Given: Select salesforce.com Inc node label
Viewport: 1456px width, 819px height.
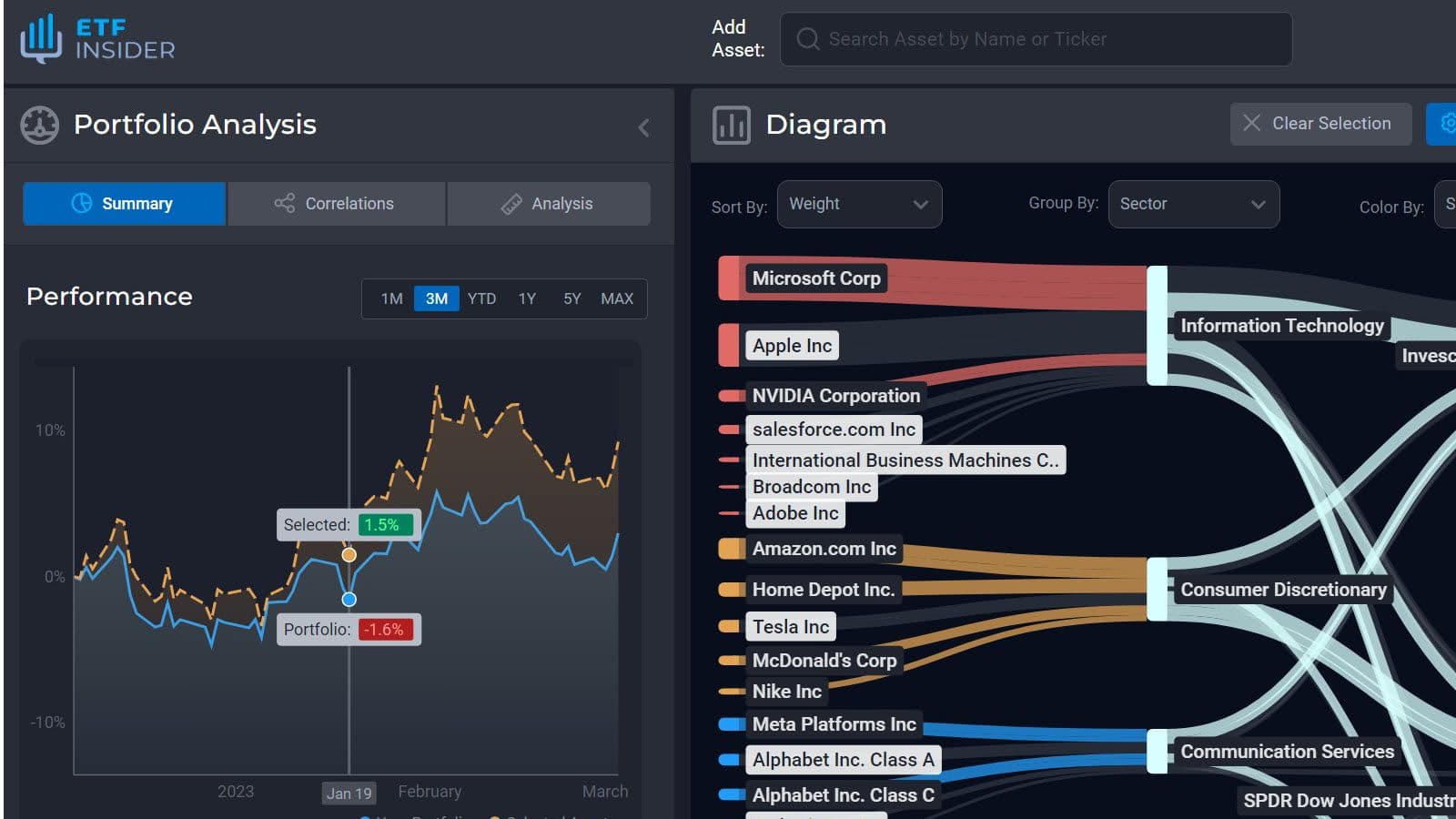Looking at the screenshot, I should click(834, 430).
